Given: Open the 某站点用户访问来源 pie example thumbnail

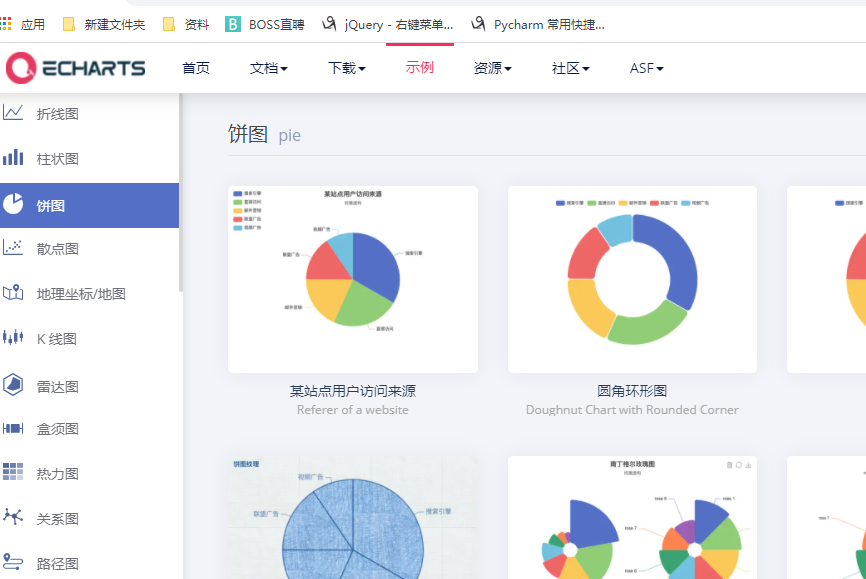Looking at the screenshot, I should [353, 279].
